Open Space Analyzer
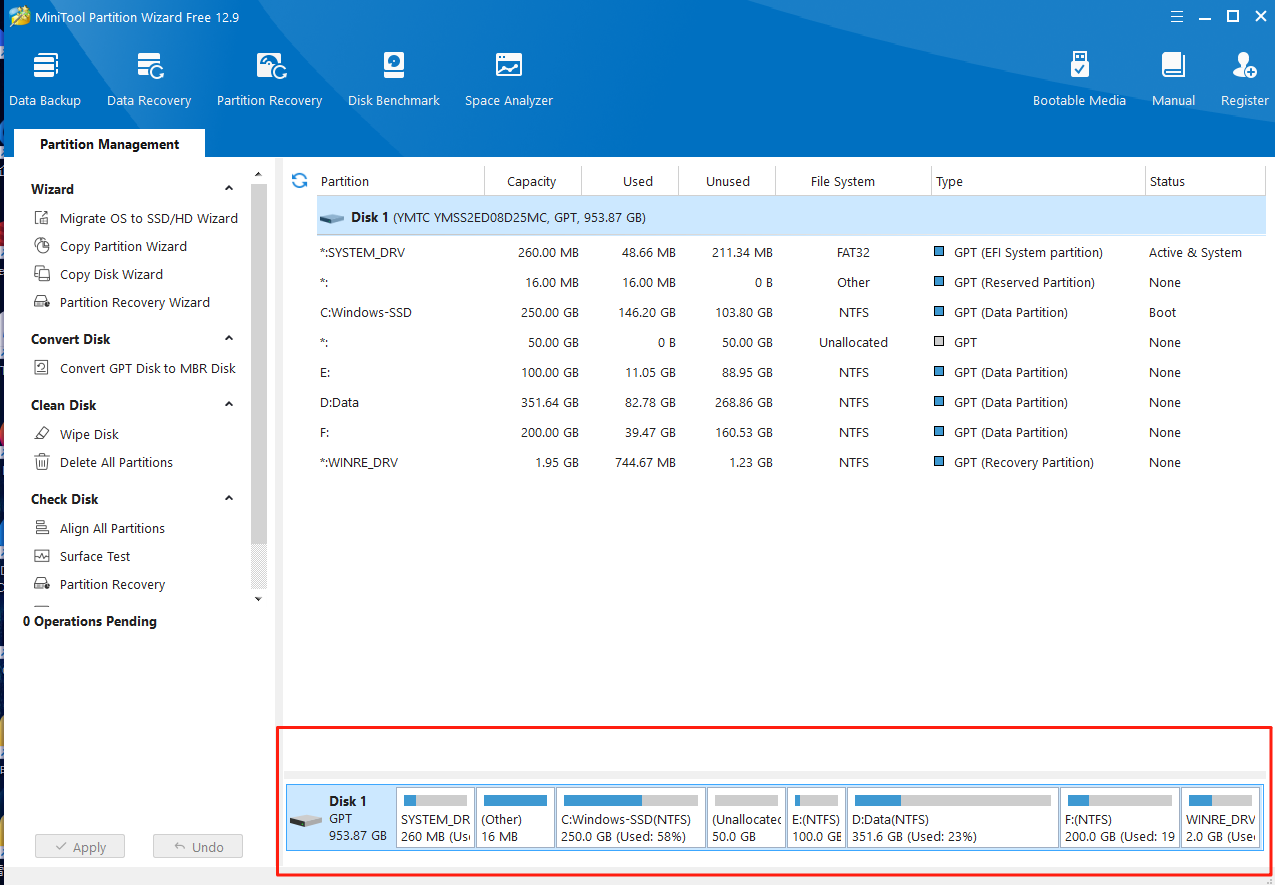Viewport: 1275px width, 885px height. click(509, 79)
